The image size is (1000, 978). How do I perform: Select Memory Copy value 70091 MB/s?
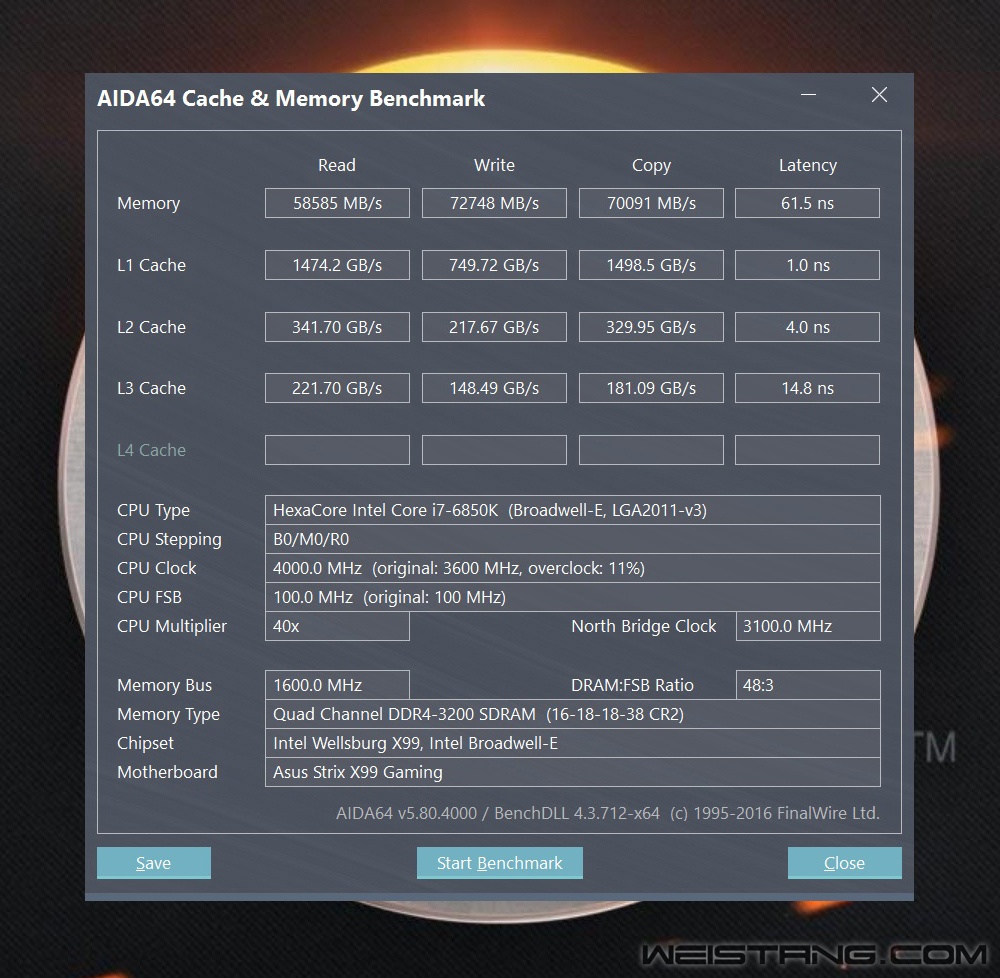[651, 203]
